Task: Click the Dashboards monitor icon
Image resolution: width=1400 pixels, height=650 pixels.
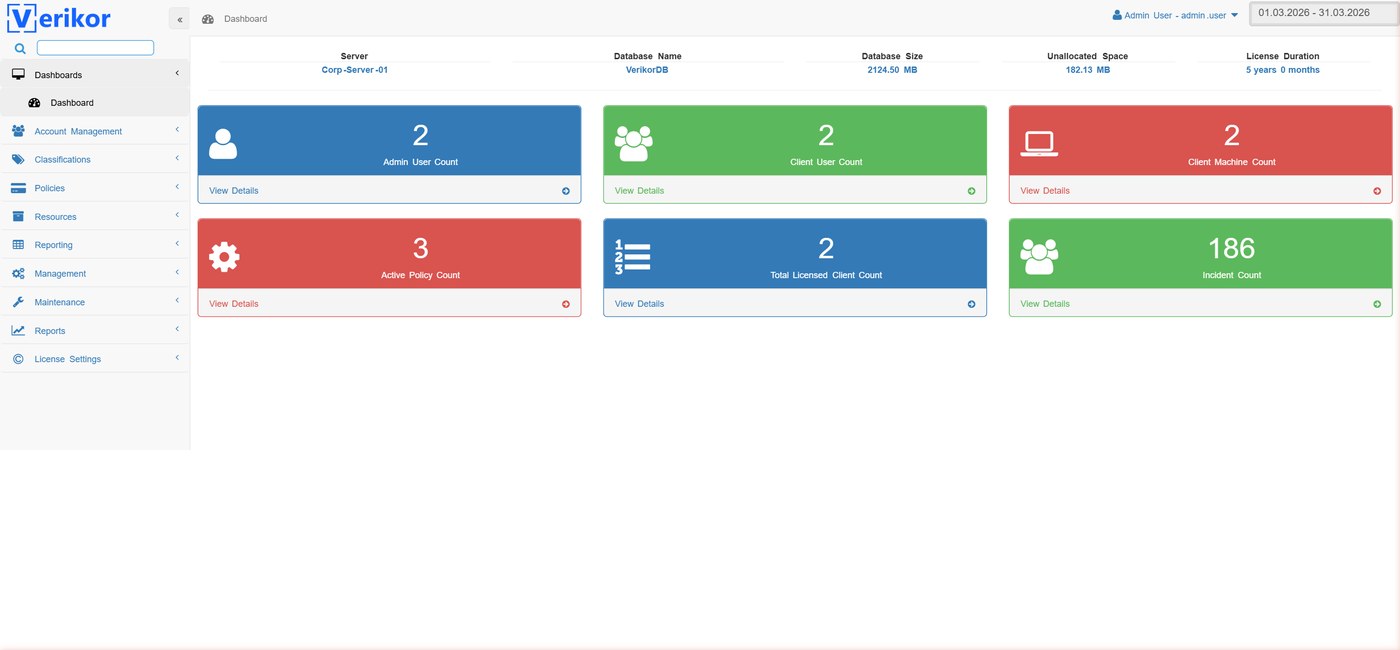Action: [x=18, y=74]
